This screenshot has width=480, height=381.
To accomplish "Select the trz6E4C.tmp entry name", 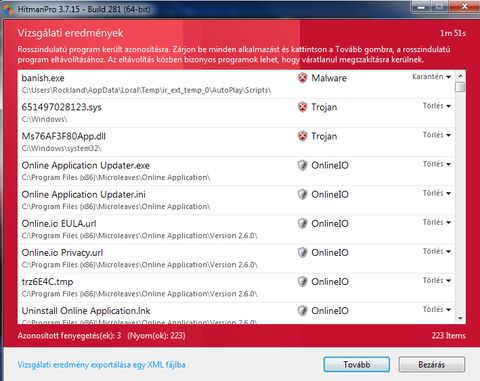I will pos(47,281).
